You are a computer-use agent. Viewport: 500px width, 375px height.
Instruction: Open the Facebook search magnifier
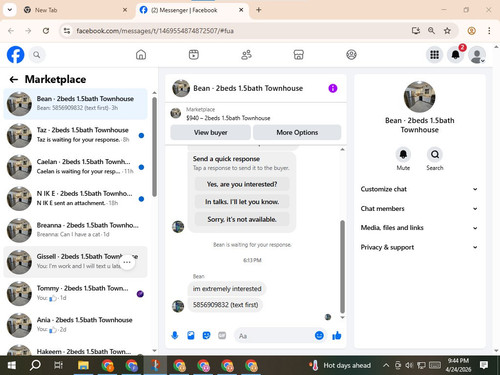pyautogui.click(x=37, y=55)
